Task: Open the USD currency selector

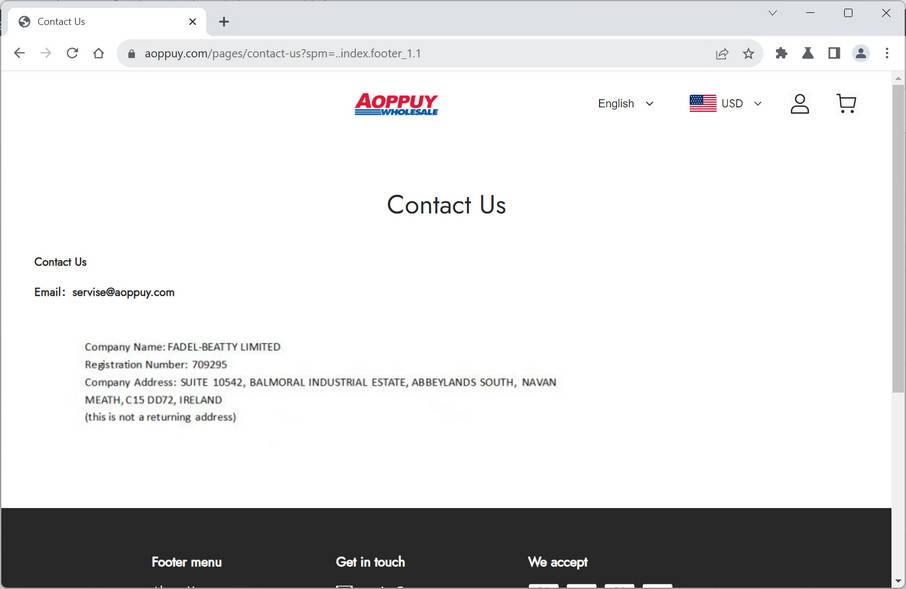Action: 741,103
